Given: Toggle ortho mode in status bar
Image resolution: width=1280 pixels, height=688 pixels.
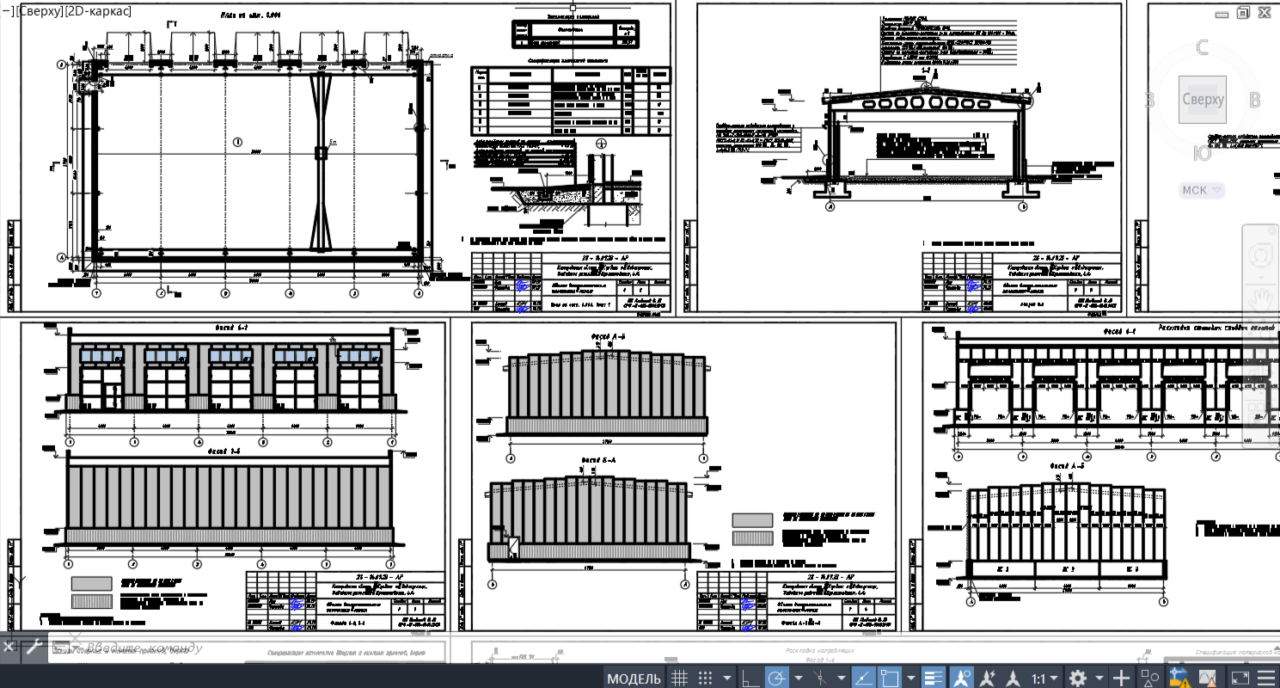Looking at the screenshot, I should (x=750, y=678).
